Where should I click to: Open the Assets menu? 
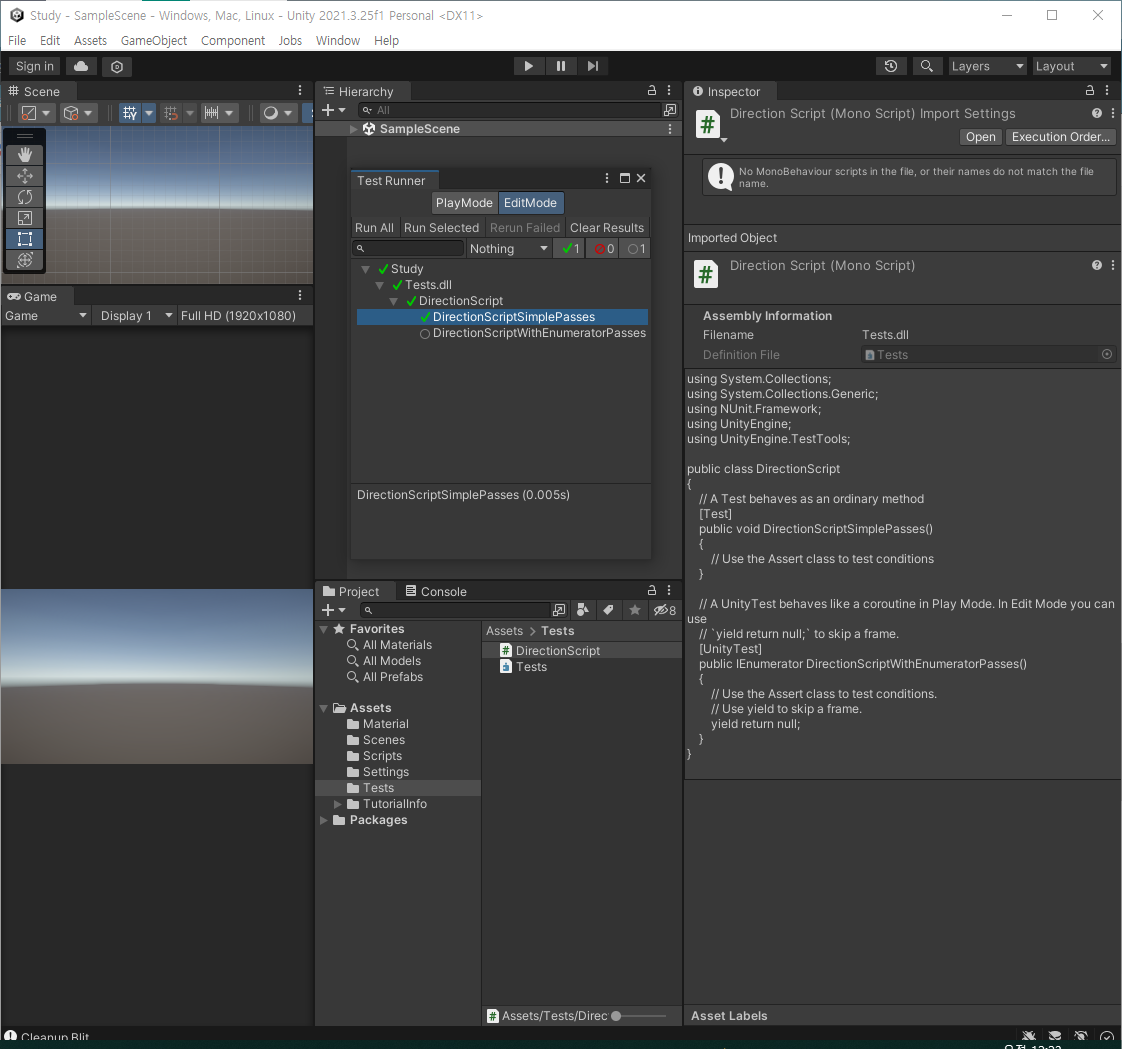click(x=90, y=41)
